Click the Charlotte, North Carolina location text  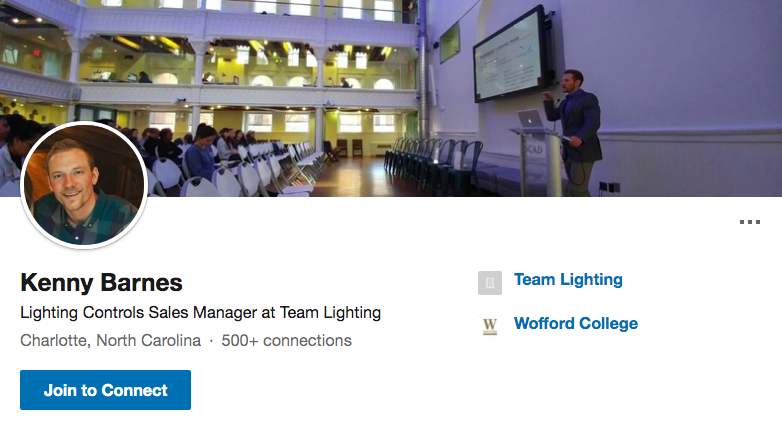[110, 340]
